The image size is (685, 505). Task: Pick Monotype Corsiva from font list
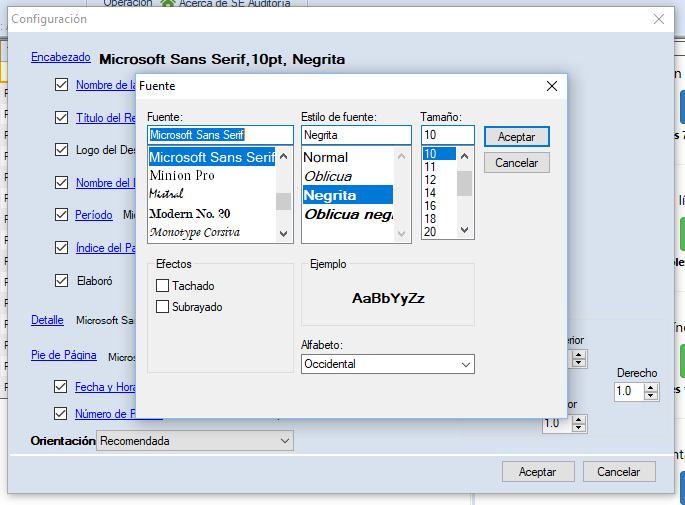click(194, 232)
